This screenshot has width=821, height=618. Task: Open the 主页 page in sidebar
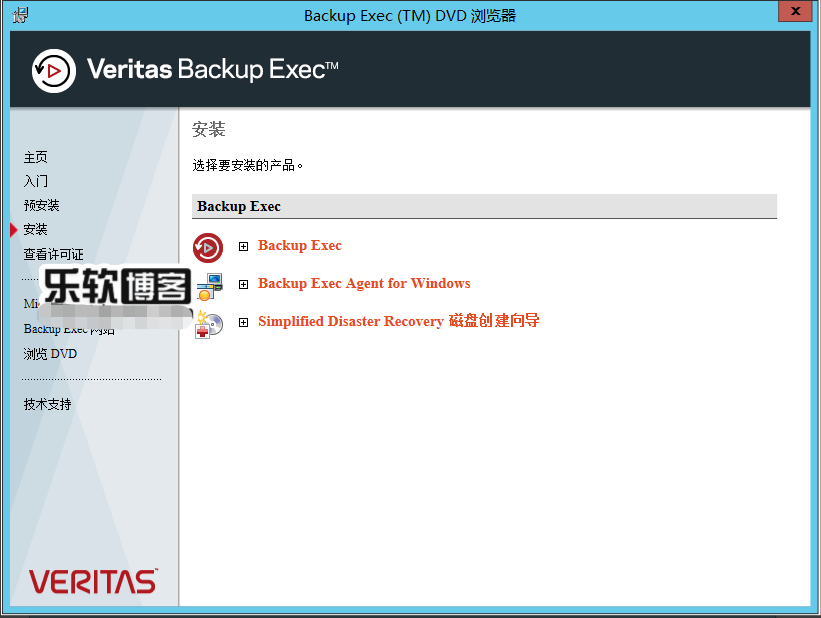pyautogui.click(x=36, y=157)
